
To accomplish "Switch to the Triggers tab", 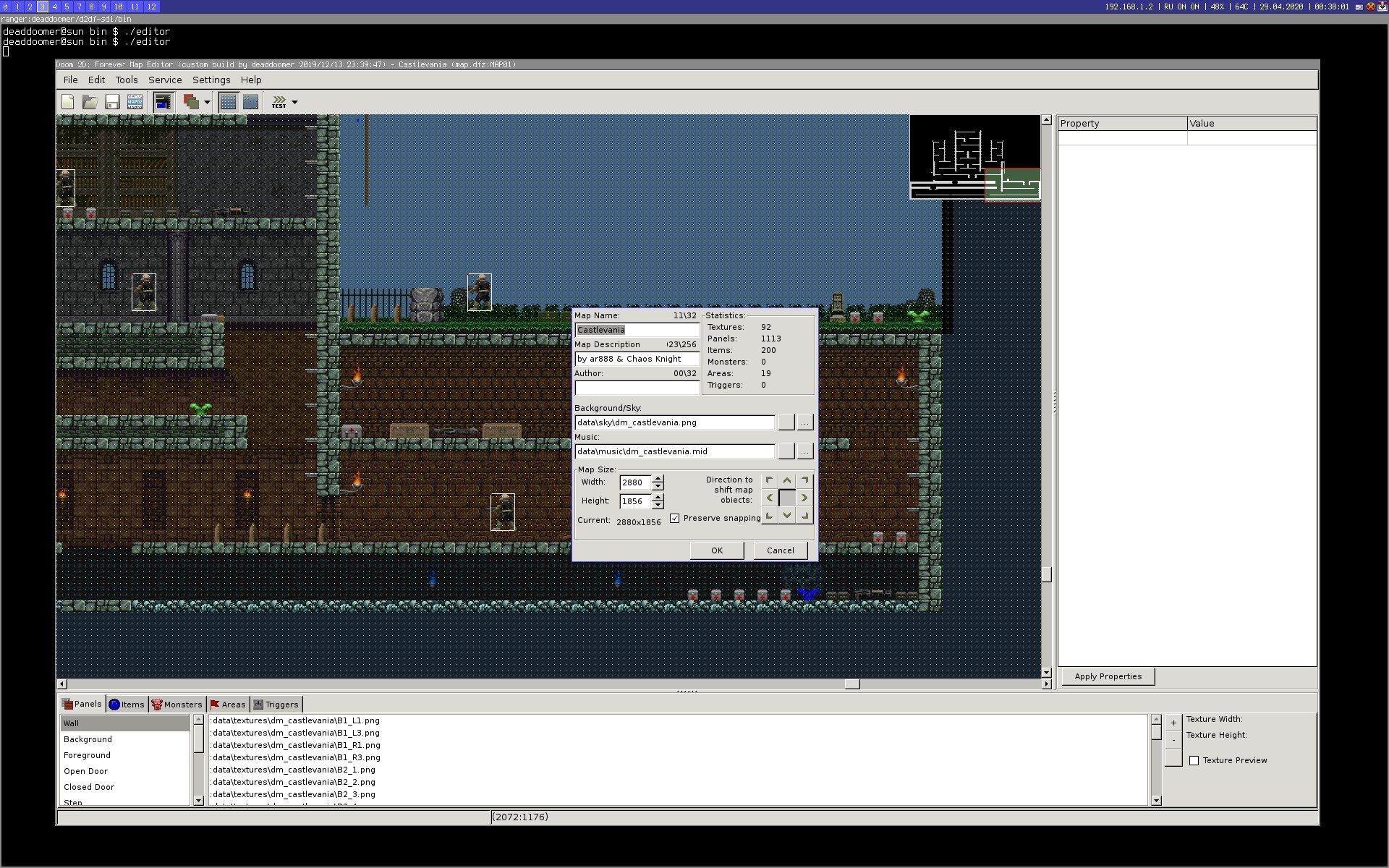I will tap(276, 705).
